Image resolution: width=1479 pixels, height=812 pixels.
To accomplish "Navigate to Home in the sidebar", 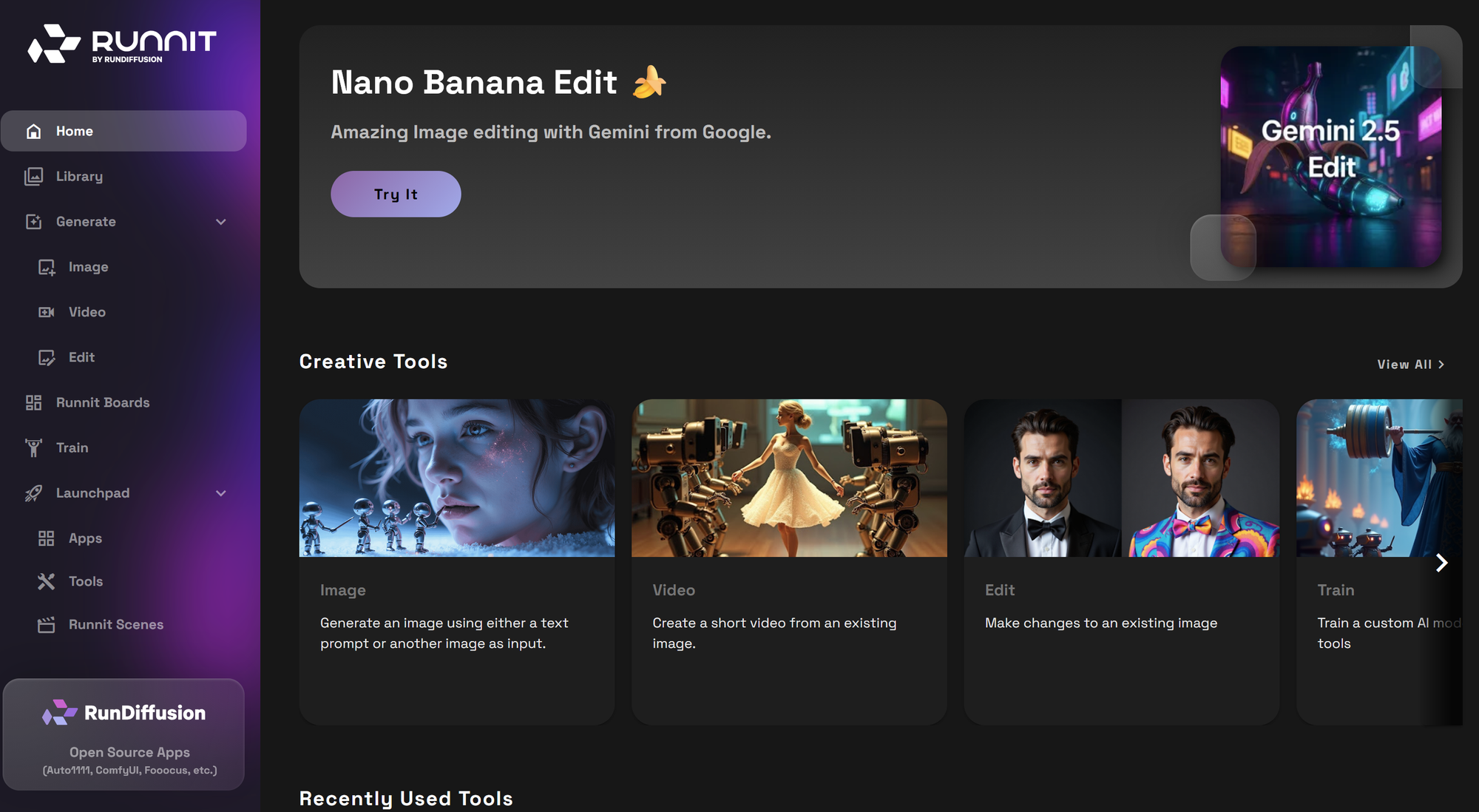I will 74,131.
